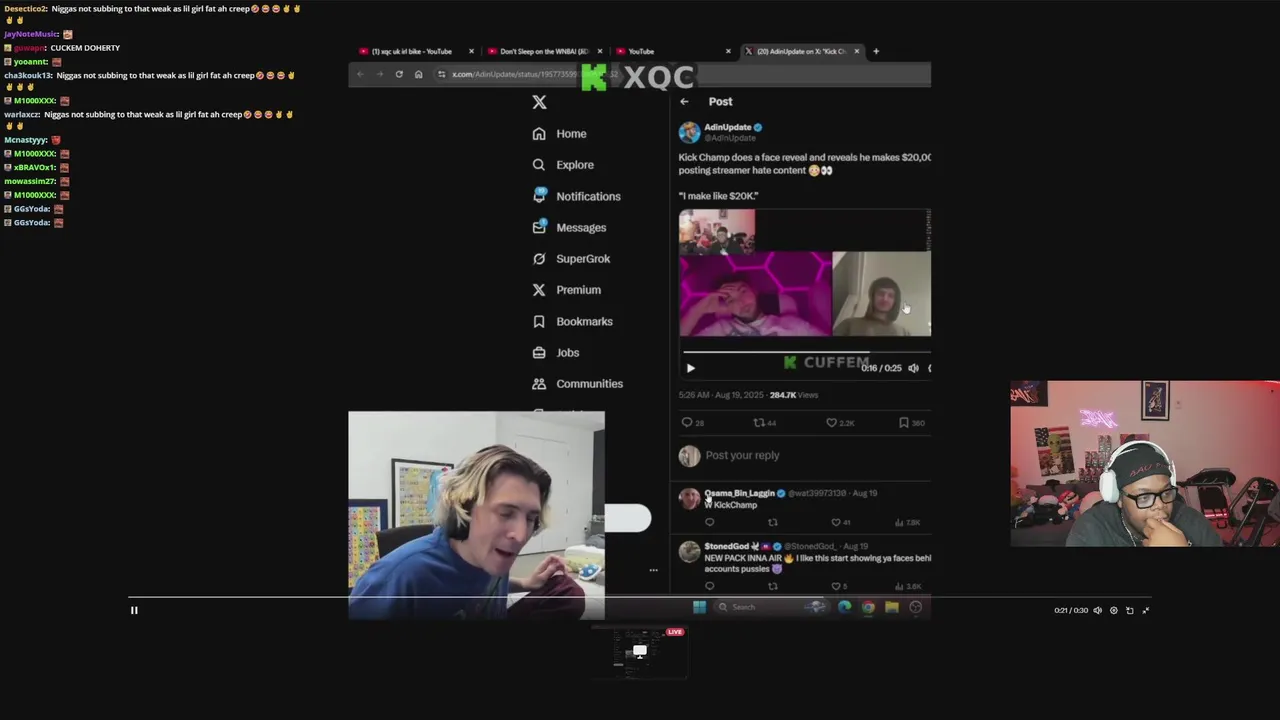Reload the browser page
The height and width of the screenshot is (720, 1280).
(x=399, y=74)
